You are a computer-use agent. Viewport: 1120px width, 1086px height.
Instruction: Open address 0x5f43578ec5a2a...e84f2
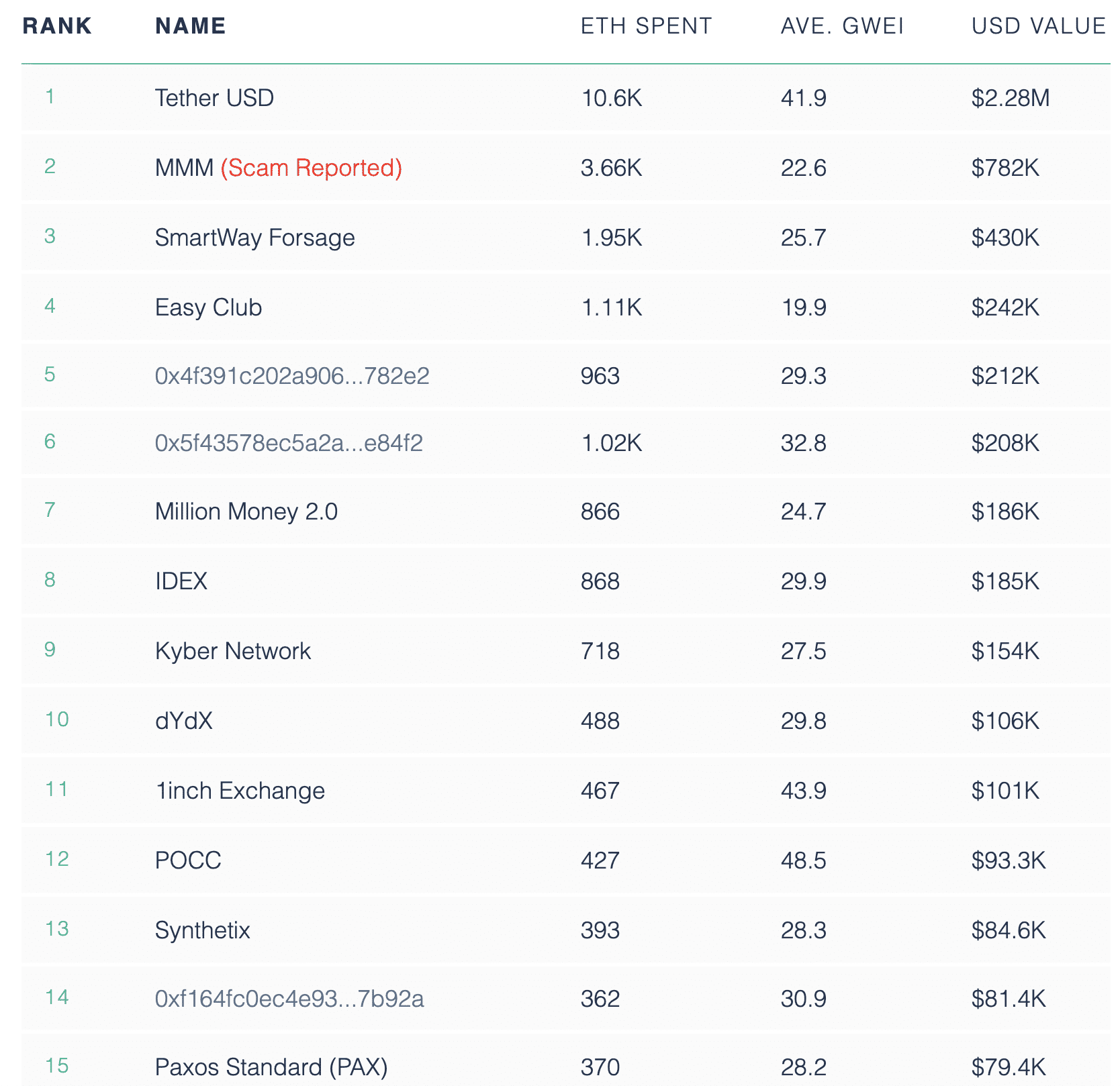click(289, 443)
